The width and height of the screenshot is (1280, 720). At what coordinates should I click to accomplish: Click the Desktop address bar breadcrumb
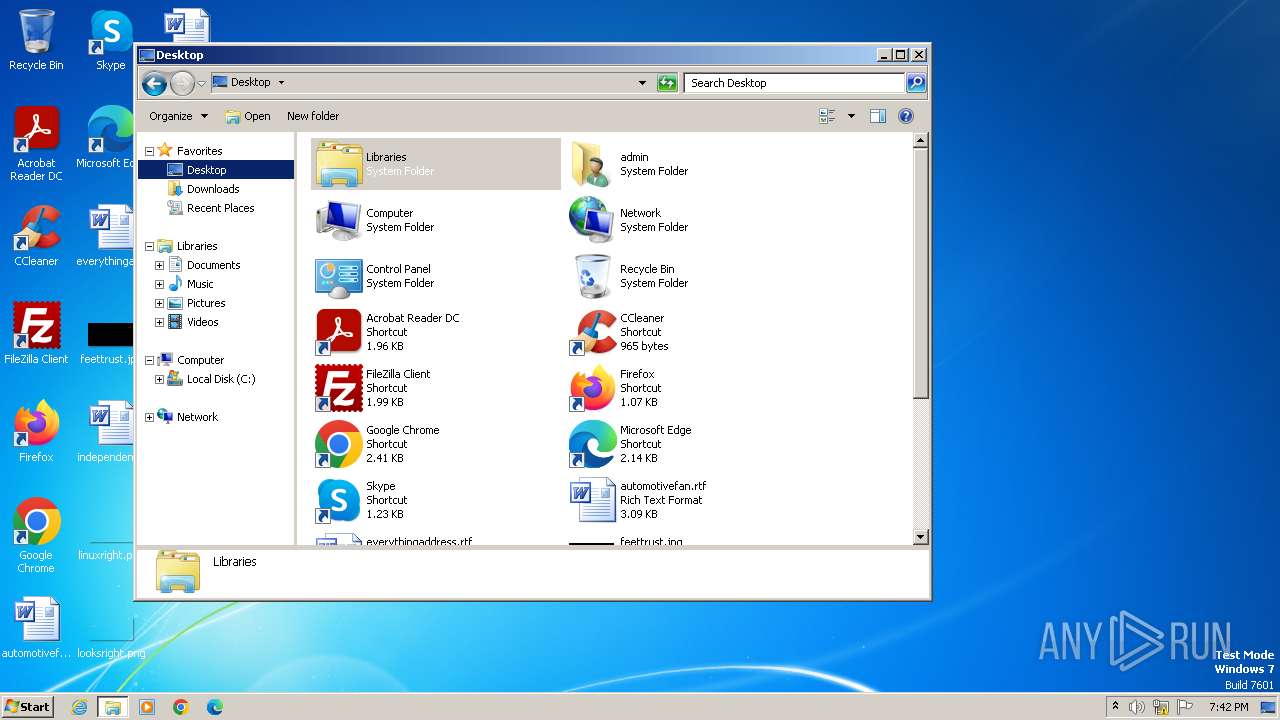pos(250,82)
